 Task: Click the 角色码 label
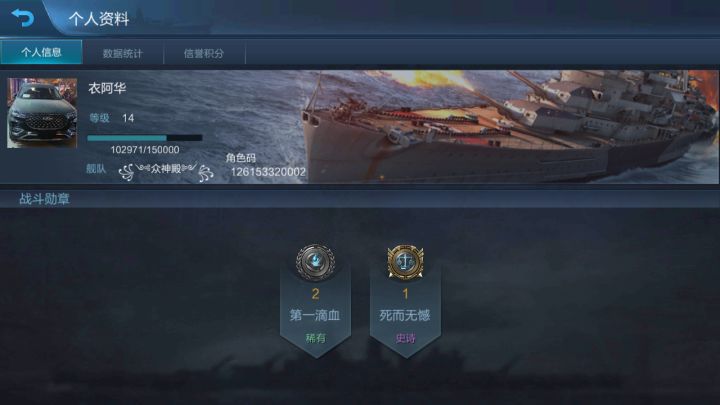241,158
